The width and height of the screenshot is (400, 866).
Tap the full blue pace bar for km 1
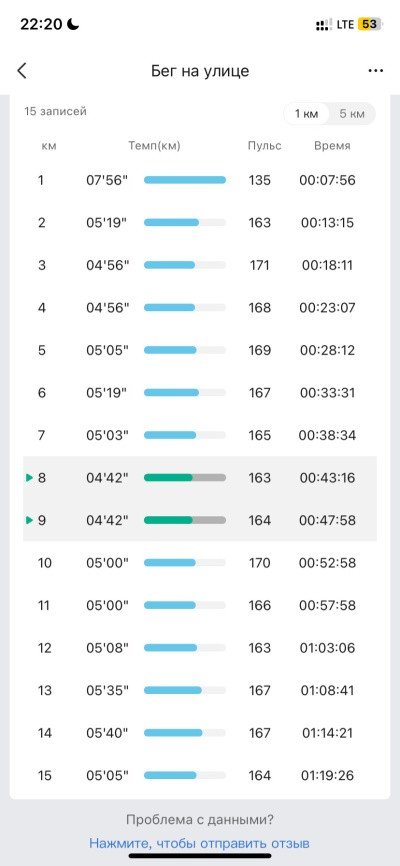point(185,180)
